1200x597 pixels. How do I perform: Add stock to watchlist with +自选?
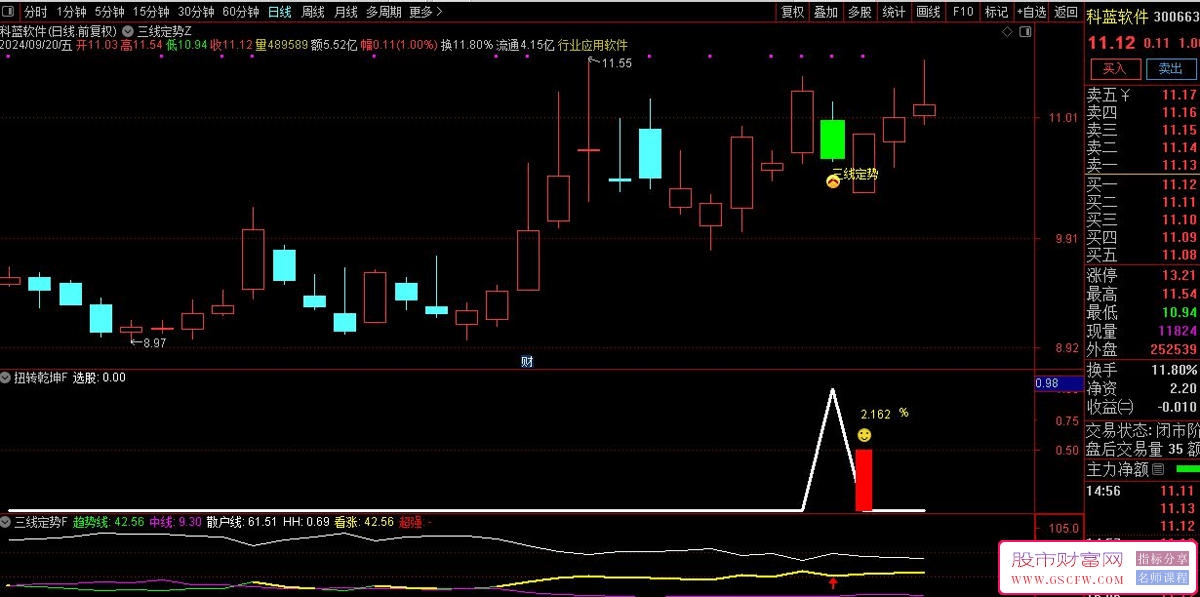tap(1031, 12)
